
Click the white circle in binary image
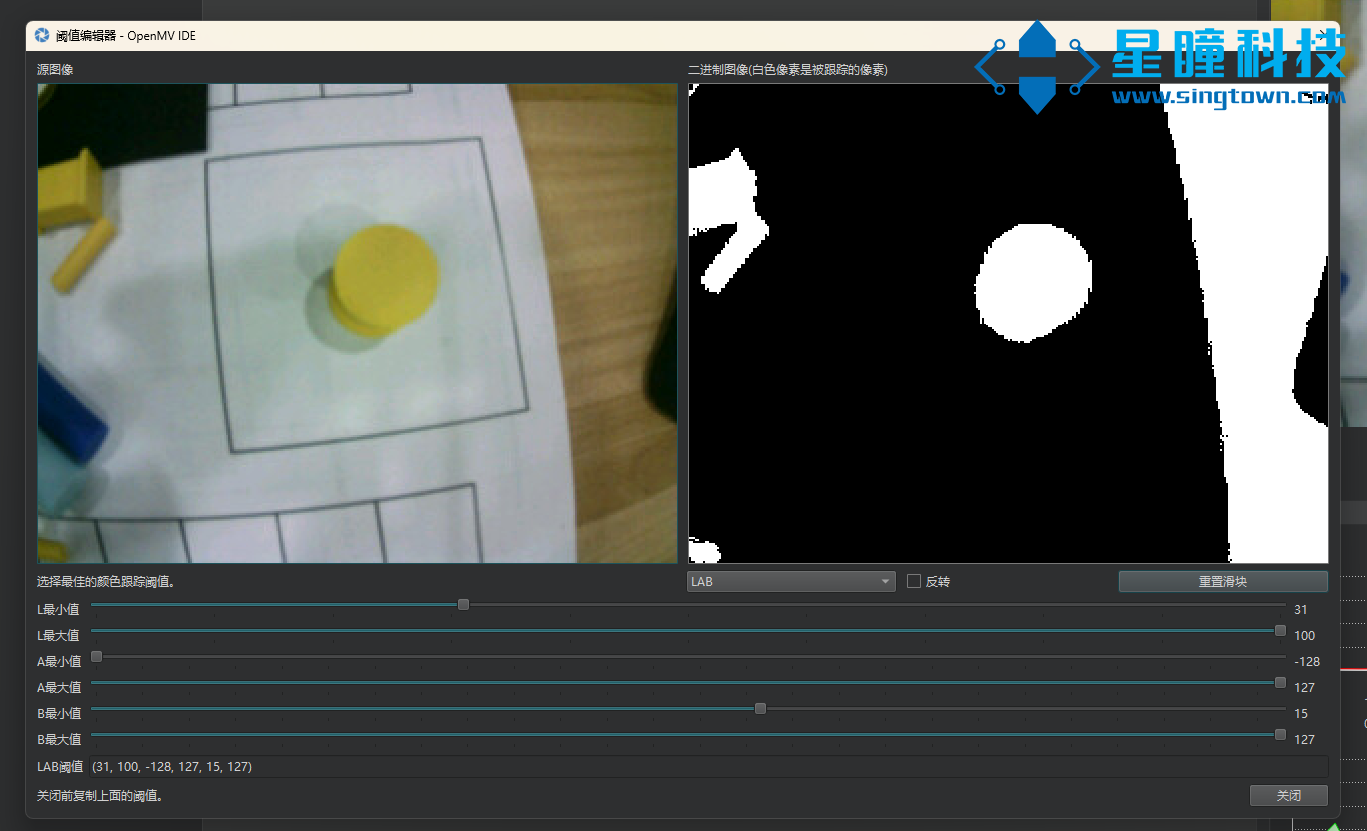click(x=1033, y=282)
